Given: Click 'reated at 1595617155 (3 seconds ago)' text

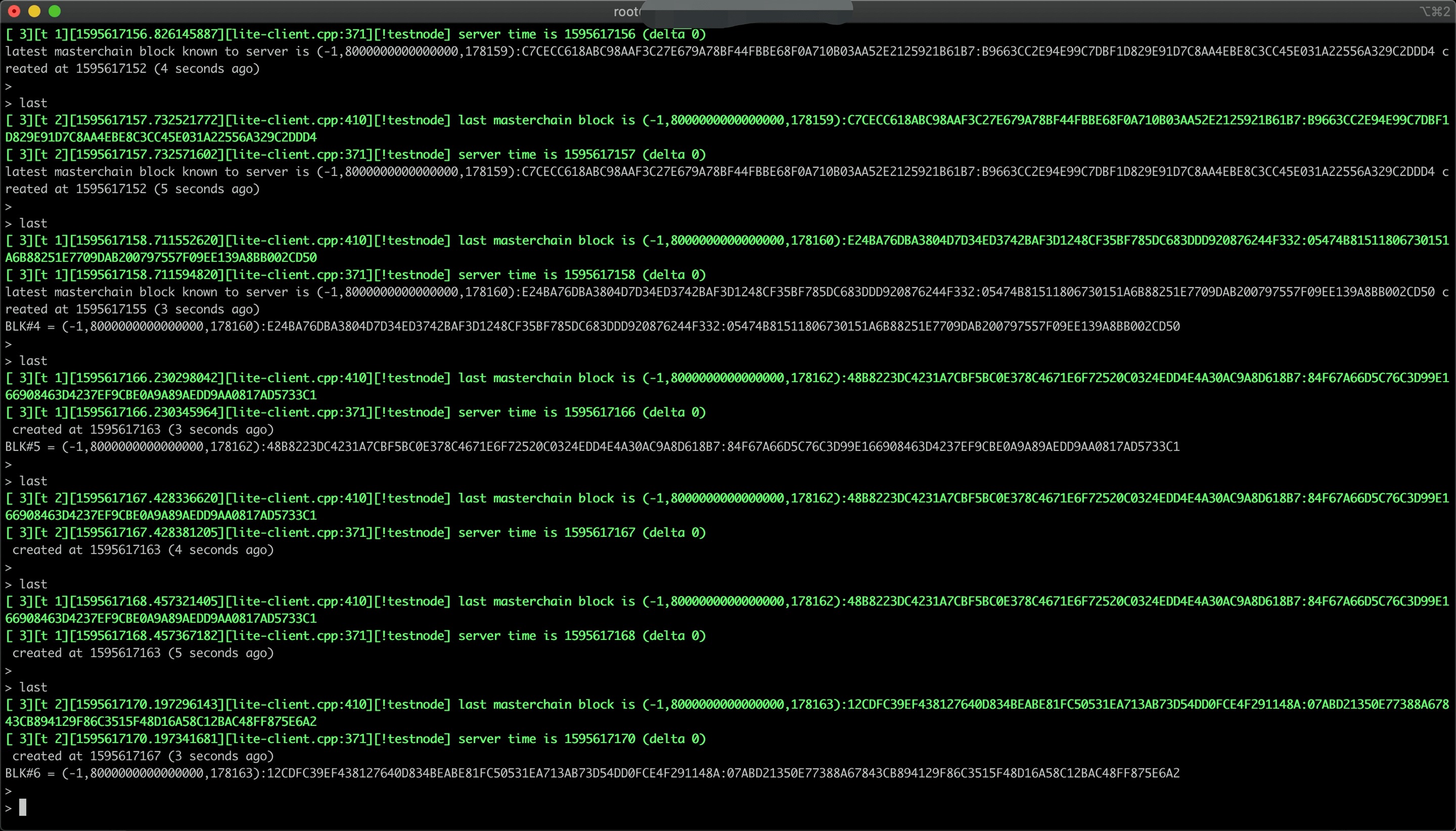Looking at the screenshot, I should [x=132, y=309].
